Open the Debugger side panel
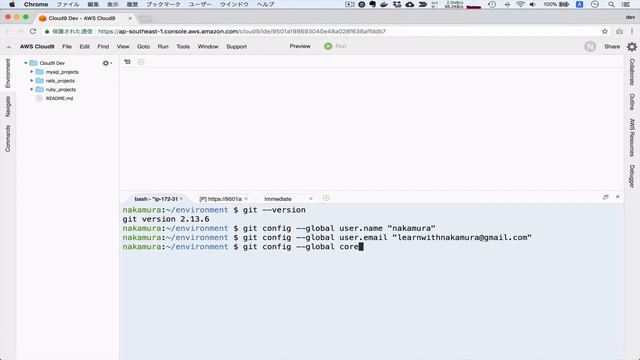640x360 pixels. (x=632, y=176)
